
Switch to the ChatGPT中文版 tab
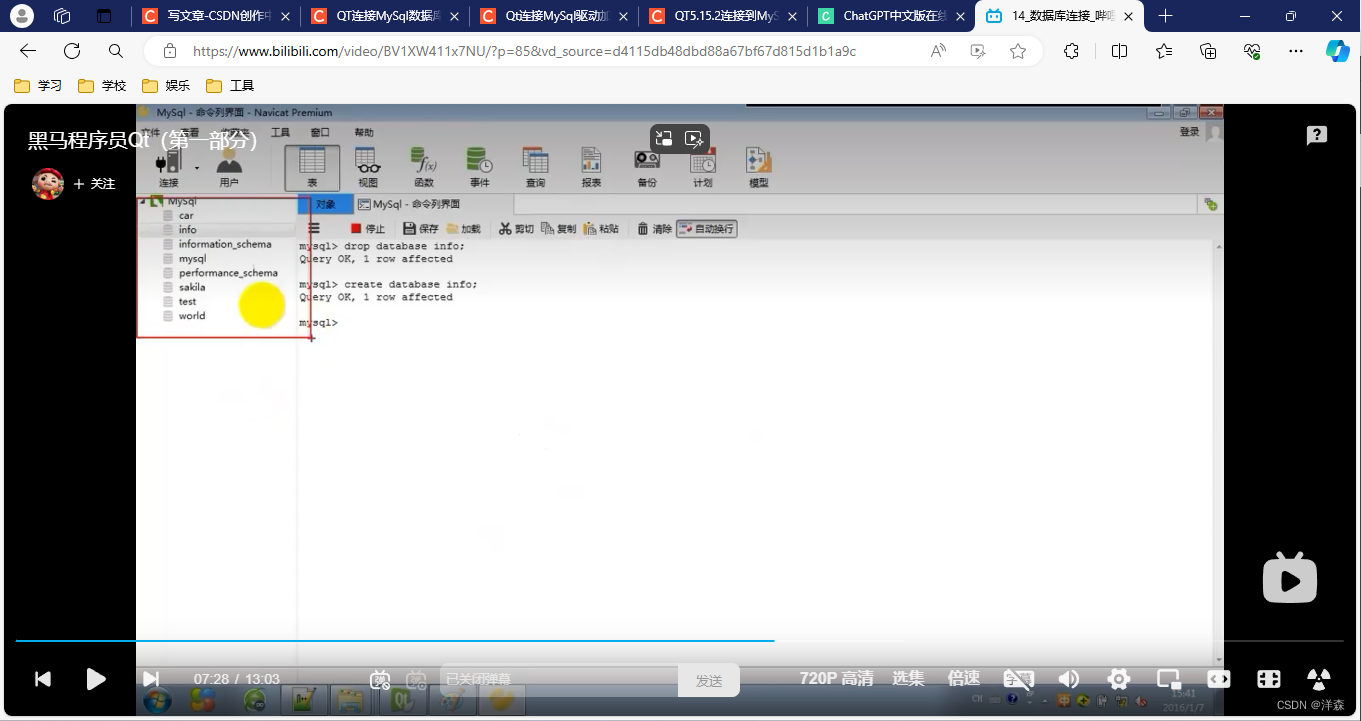pyautogui.click(x=892, y=16)
